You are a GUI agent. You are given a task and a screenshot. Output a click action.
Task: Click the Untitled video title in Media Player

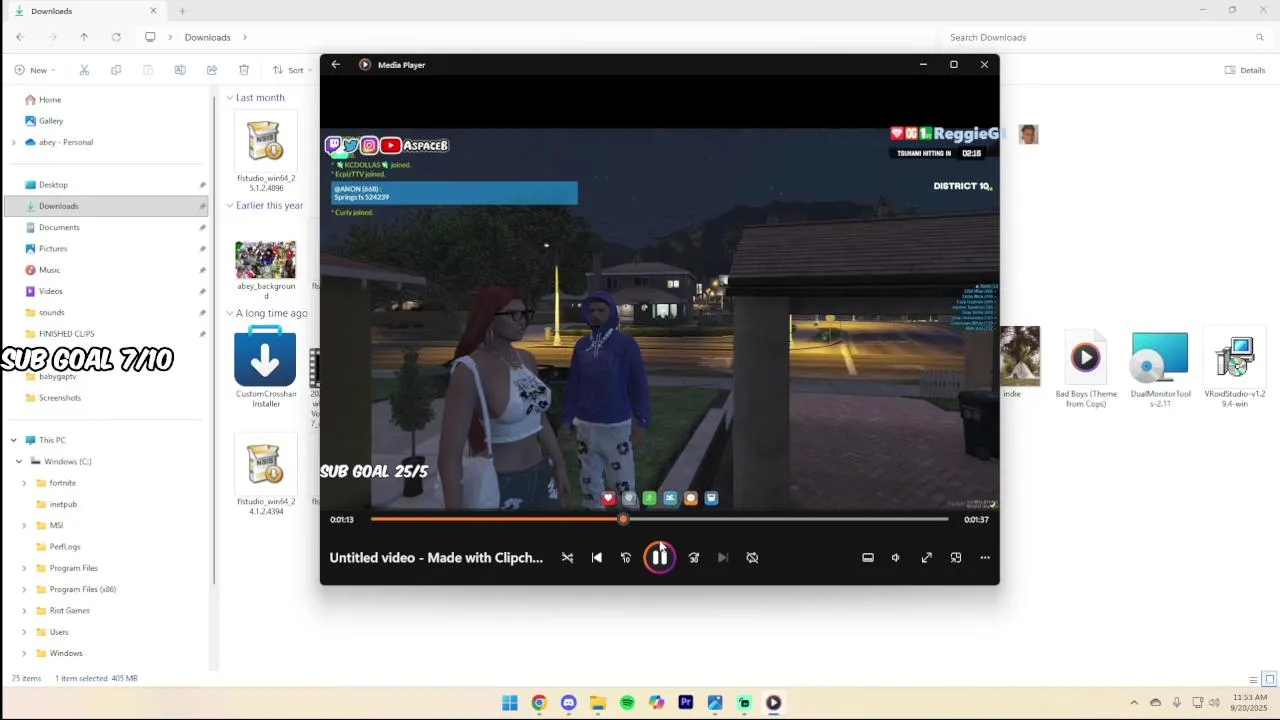coord(436,558)
